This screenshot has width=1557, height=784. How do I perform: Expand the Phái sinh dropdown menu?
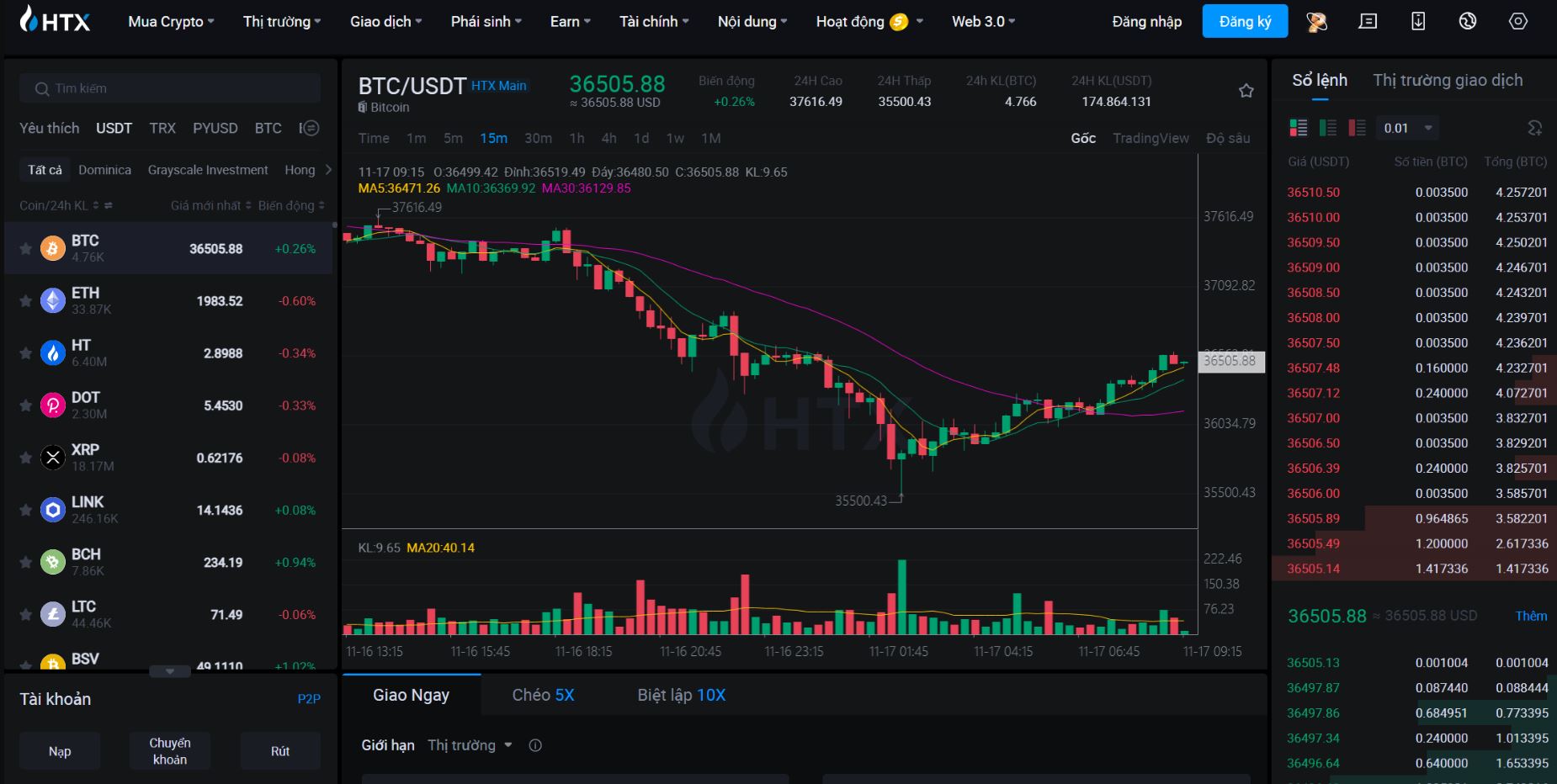[486, 22]
